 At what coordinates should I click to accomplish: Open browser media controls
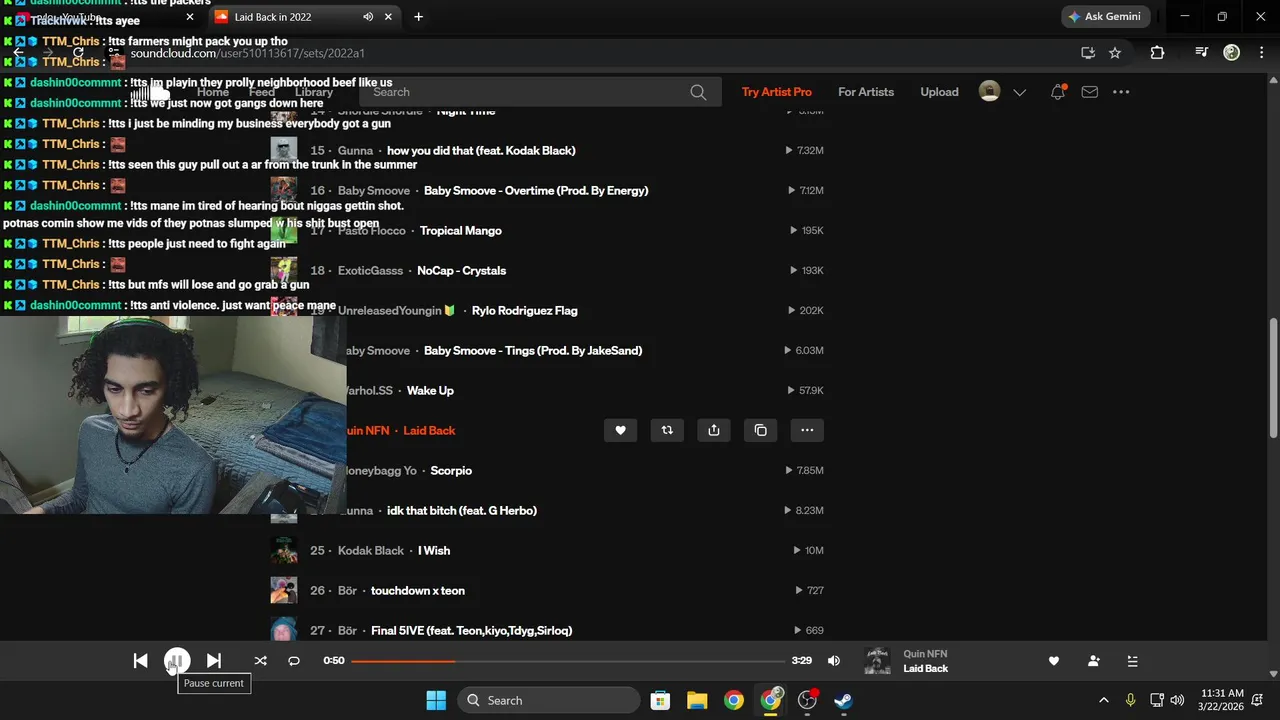pyautogui.click(x=1202, y=53)
